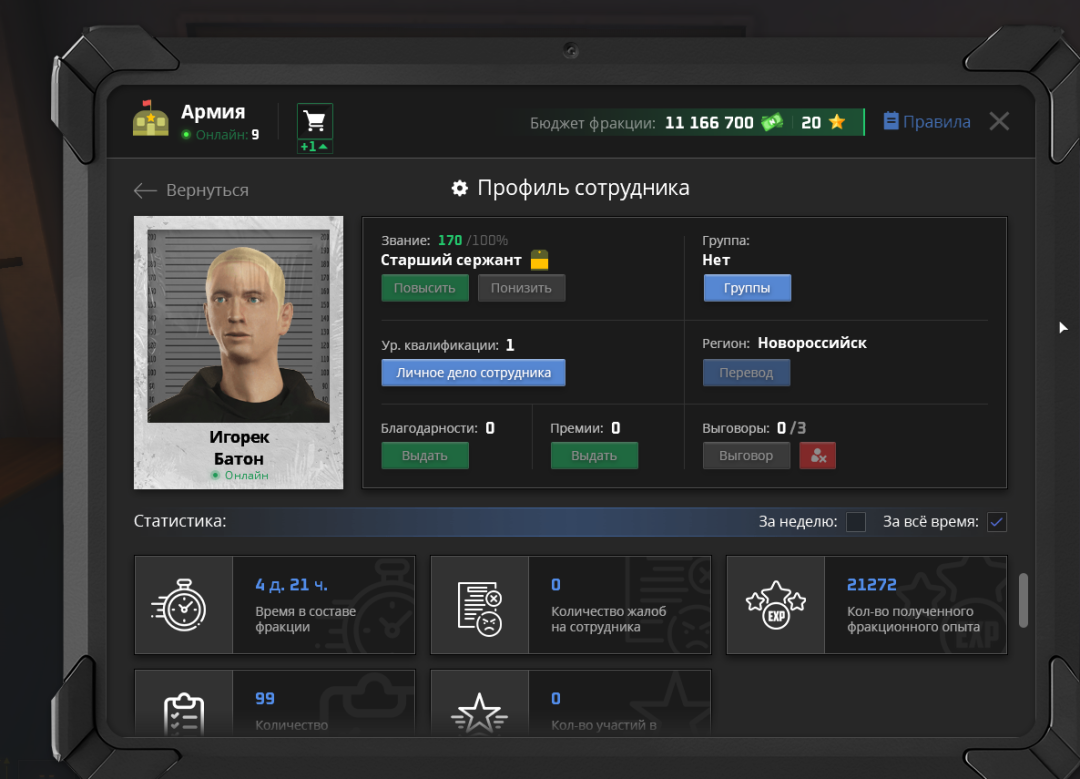Image resolution: width=1080 pixels, height=779 pixels.
Task: Open 'Личное дело сотрудника' file
Action: (x=473, y=373)
